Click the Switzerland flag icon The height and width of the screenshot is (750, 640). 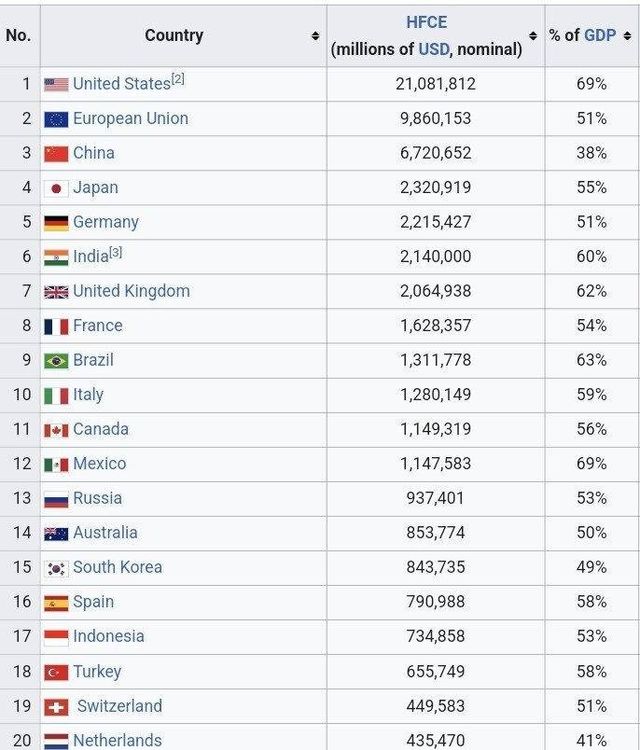pyautogui.click(x=56, y=707)
